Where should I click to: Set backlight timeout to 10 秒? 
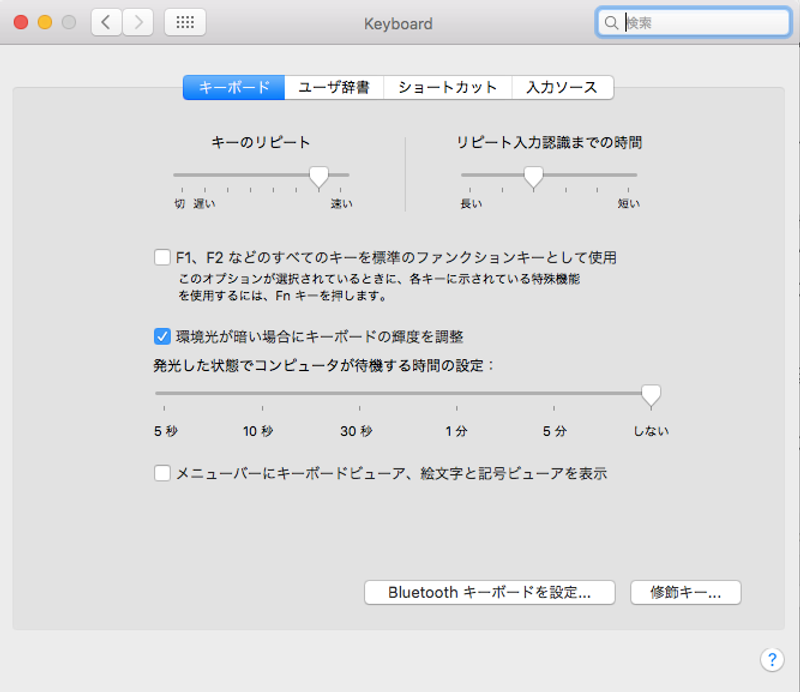click(258, 431)
